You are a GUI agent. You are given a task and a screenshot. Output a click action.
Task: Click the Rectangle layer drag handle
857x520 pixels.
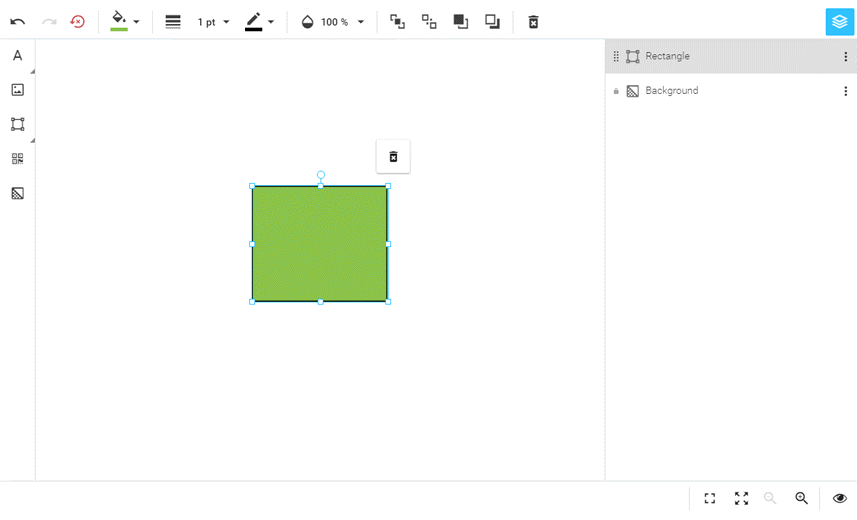coord(616,56)
